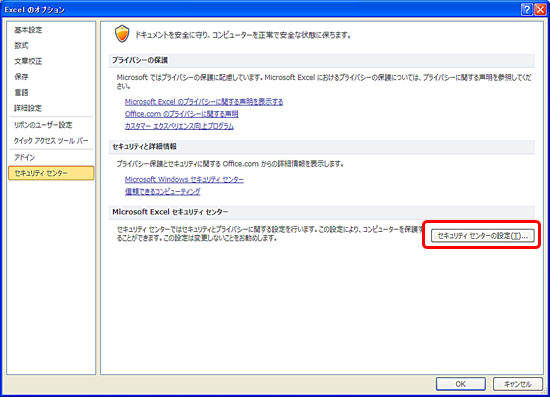550x397 pixels.
Task: Go to the 保存 settings category
Action: pos(21,76)
